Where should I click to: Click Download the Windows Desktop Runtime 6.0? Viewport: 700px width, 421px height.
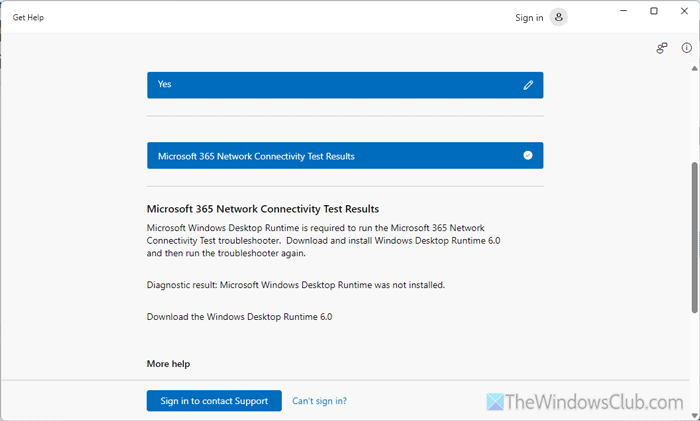coord(239,317)
